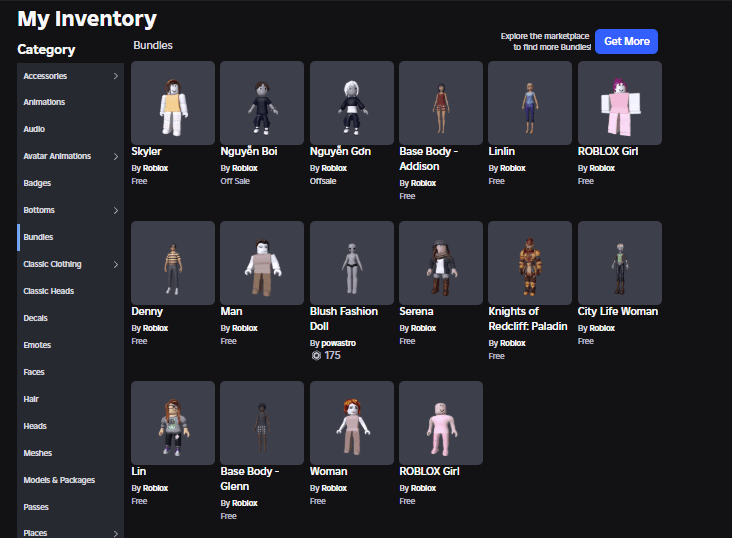The width and height of the screenshot is (732, 538).
Task: Click the My Inventory heading
Action: (x=87, y=19)
